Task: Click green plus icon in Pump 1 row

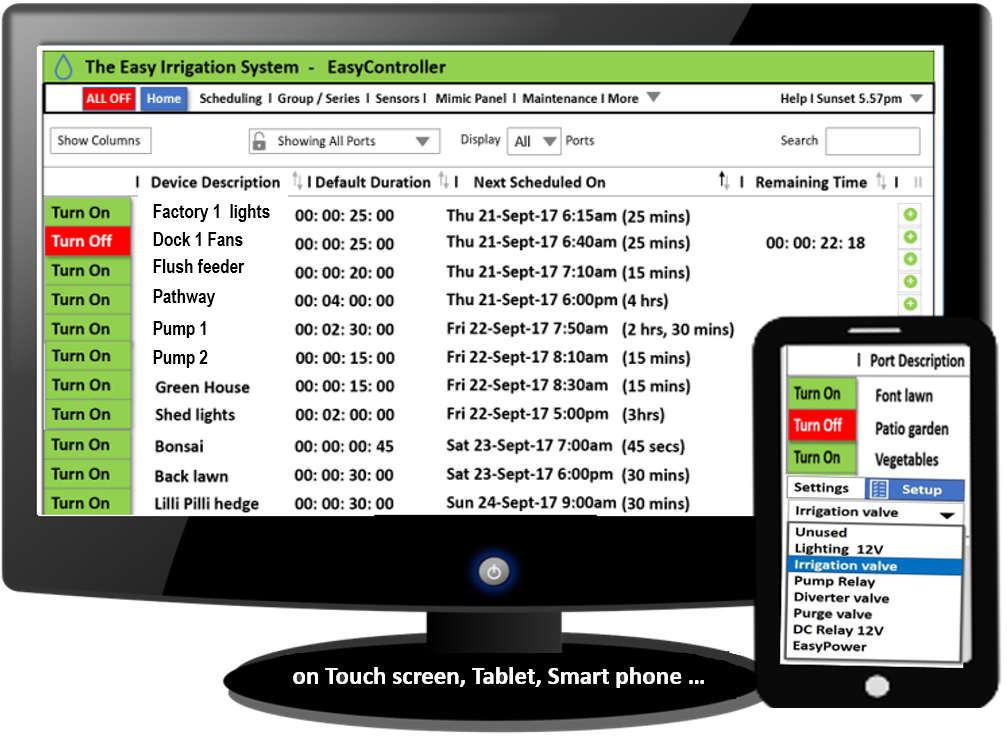Action: pos(910,304)
